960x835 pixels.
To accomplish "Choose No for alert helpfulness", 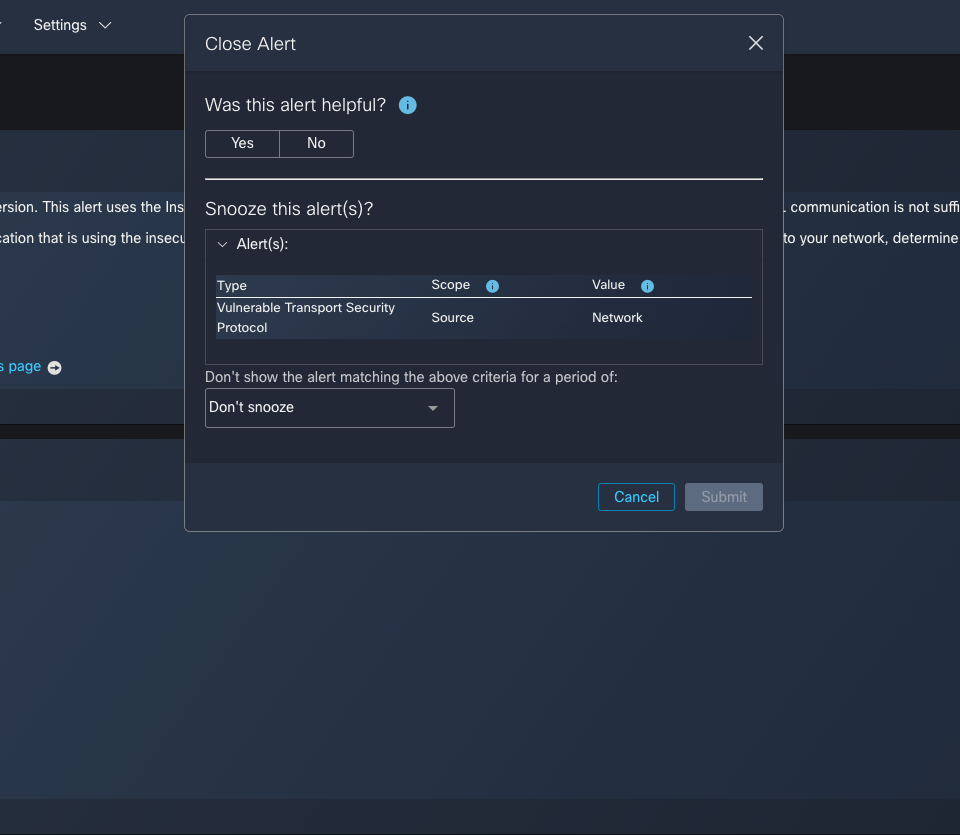I will coord(317,143).
